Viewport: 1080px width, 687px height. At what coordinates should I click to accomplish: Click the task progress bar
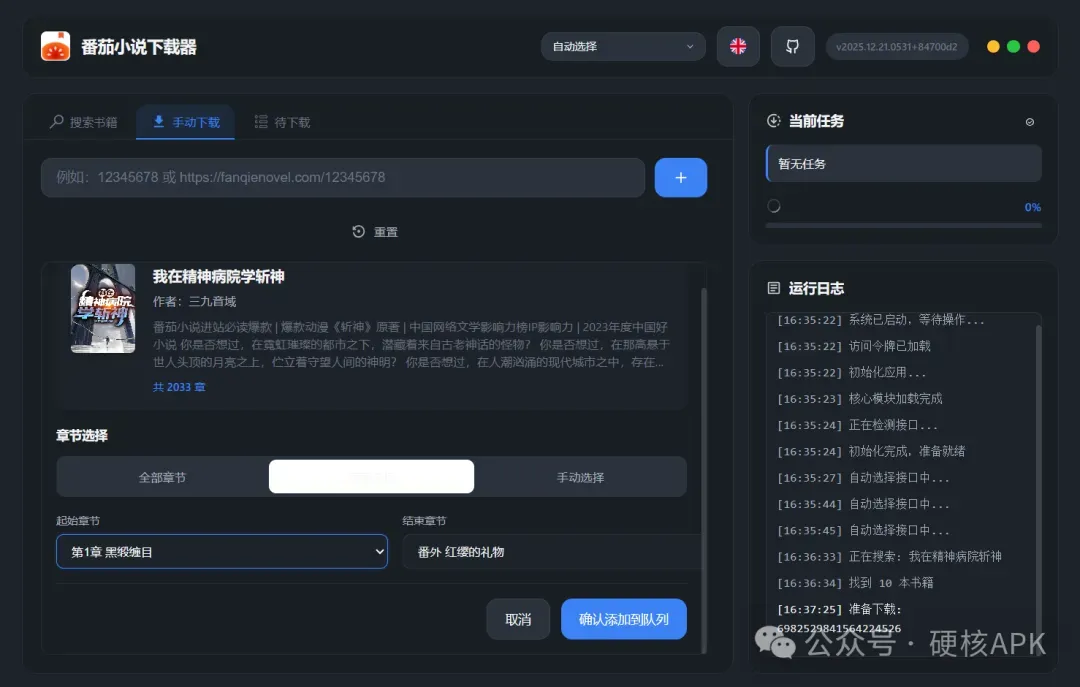904,225
